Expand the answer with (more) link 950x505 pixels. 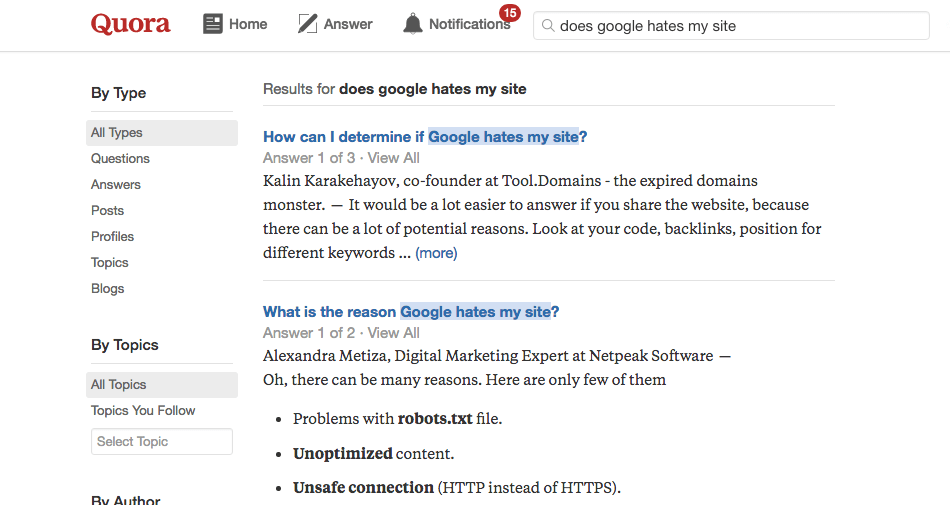click(436, 253)
